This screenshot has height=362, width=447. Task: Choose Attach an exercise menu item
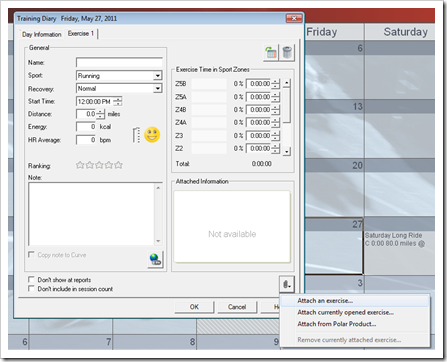(355, 301)
